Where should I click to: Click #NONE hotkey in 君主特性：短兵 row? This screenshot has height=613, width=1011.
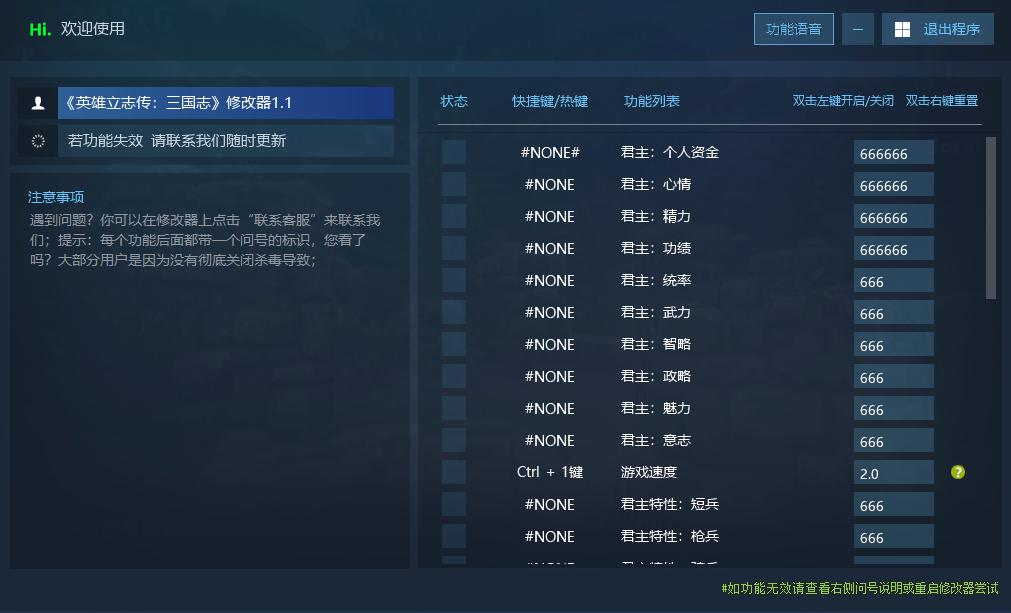point(549,505)
